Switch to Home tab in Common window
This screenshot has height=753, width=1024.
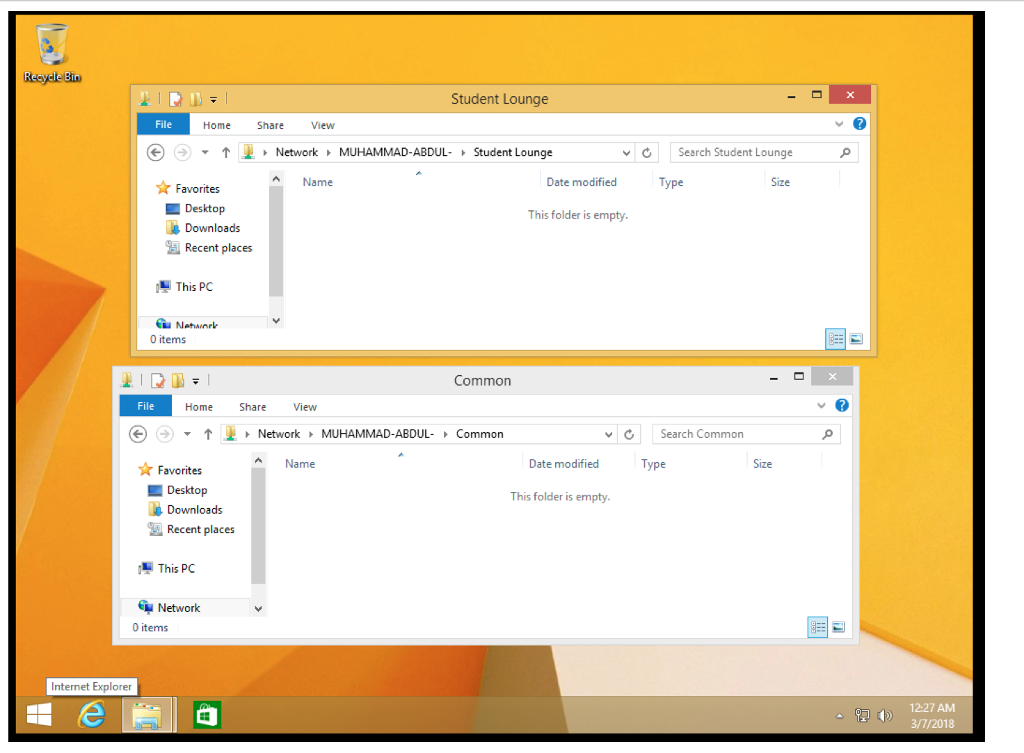point(199,407)
